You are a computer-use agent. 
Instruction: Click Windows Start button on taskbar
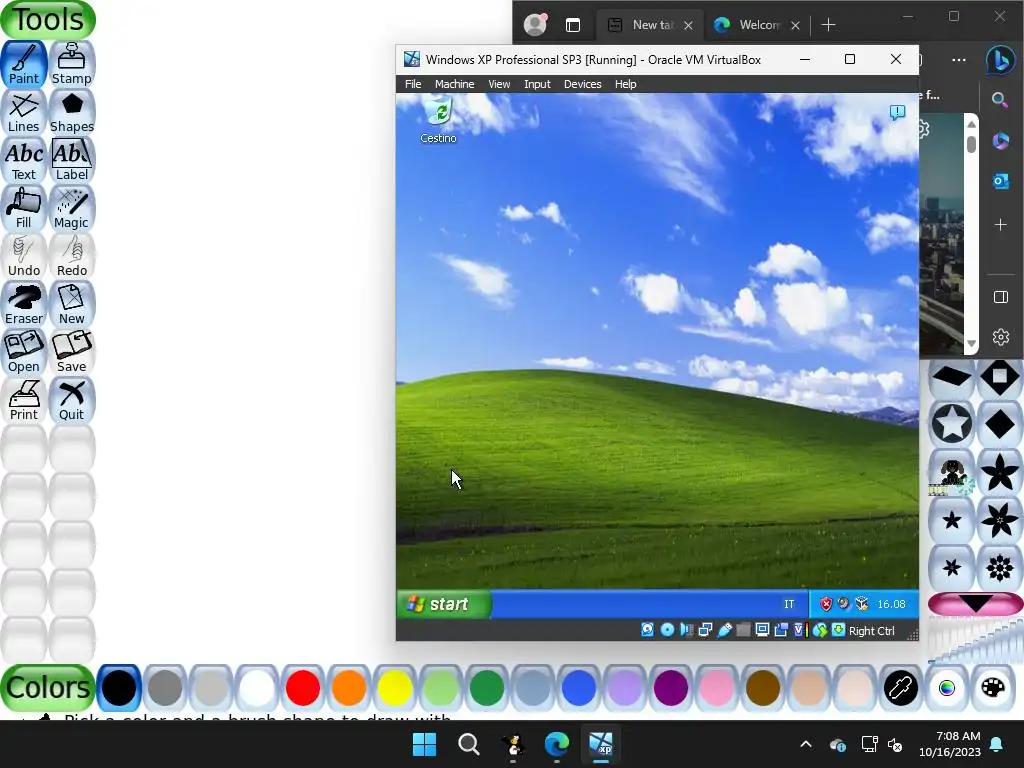[x=424, y=744]
